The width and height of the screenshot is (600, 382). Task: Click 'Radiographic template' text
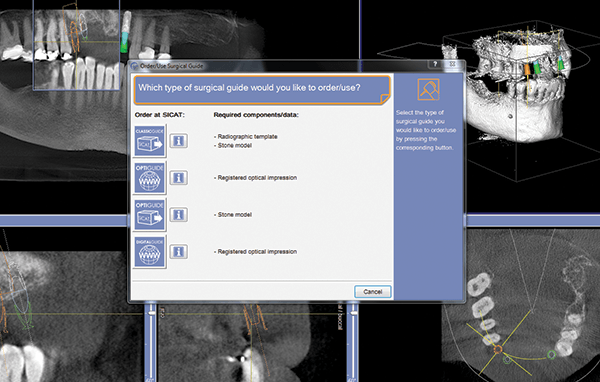(x=247, y=137)
